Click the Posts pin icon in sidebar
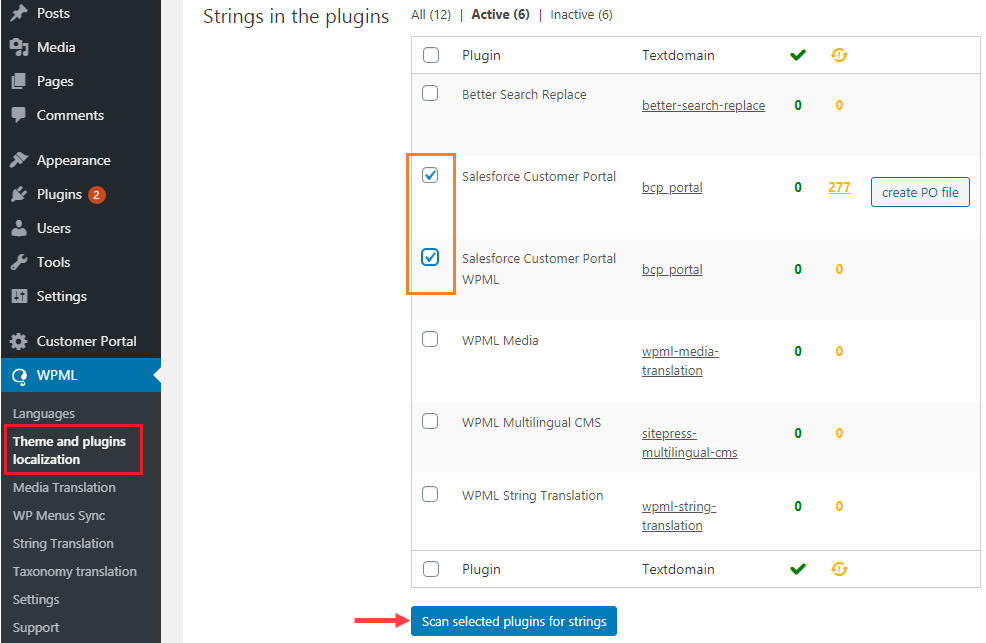The width and height of the screenshot is (986, 643). click(19, 13)
